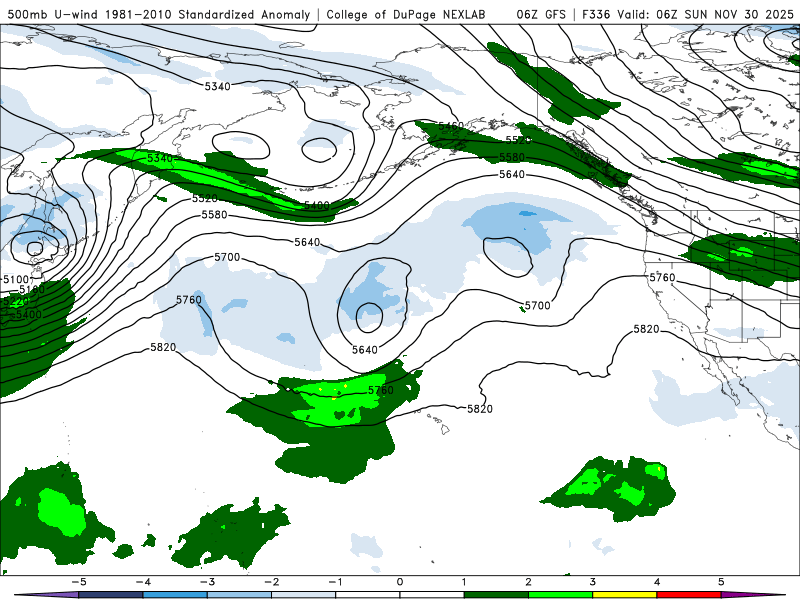Click the 5460 contour label
Screen dimensions: 800x600
[451, 126]
